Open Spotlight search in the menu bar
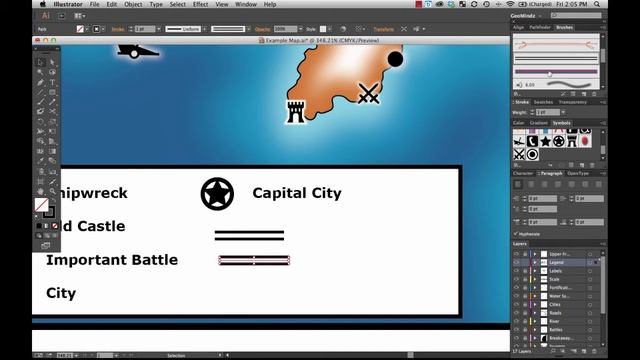This screenshot has height=360, width=640. (x=597, y=4)
